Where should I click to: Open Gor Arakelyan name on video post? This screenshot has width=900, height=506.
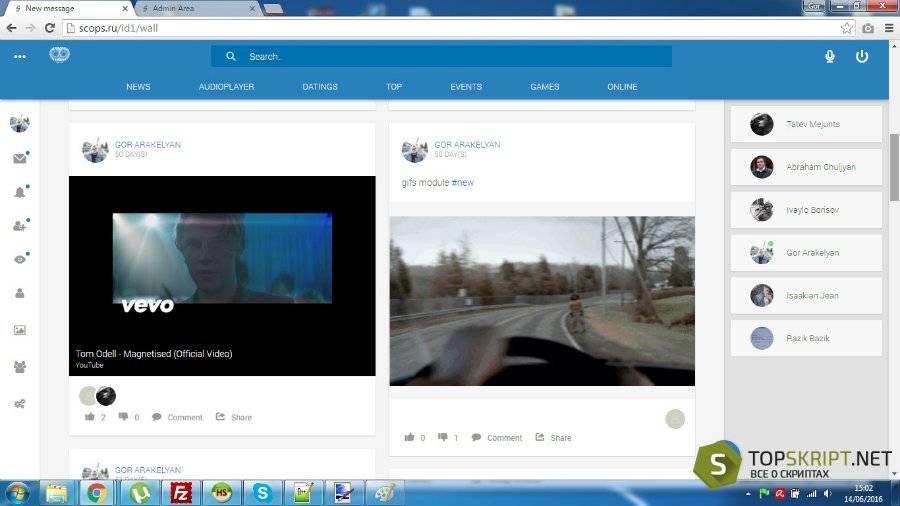(x=148, y=145)
